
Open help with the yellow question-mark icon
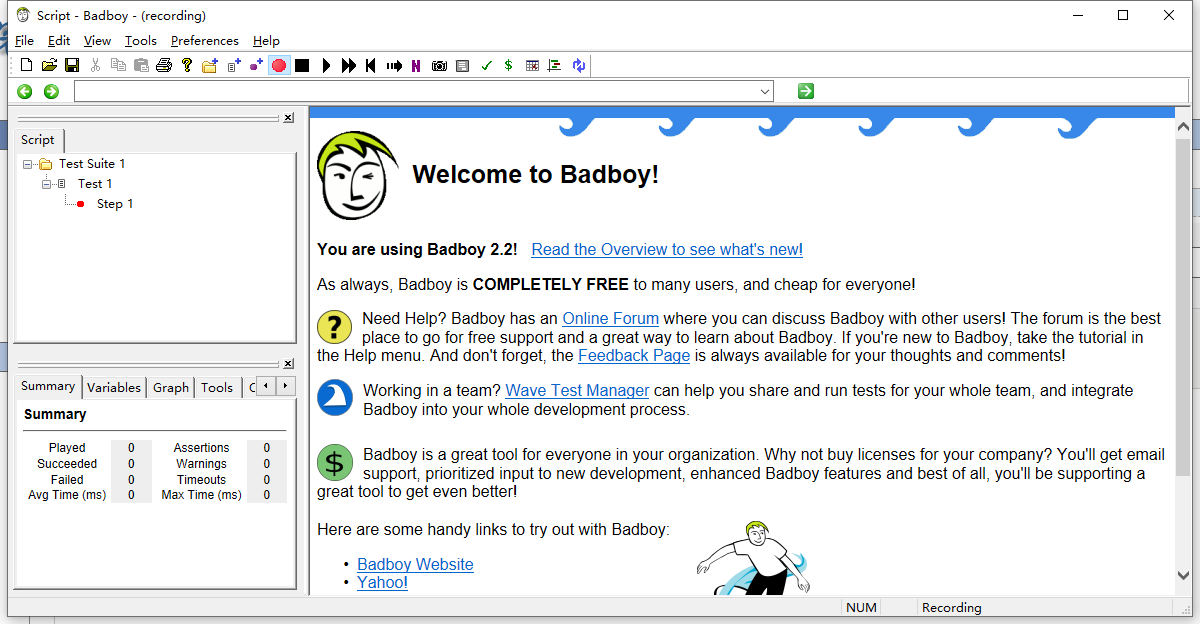click(x=186, y=65)
